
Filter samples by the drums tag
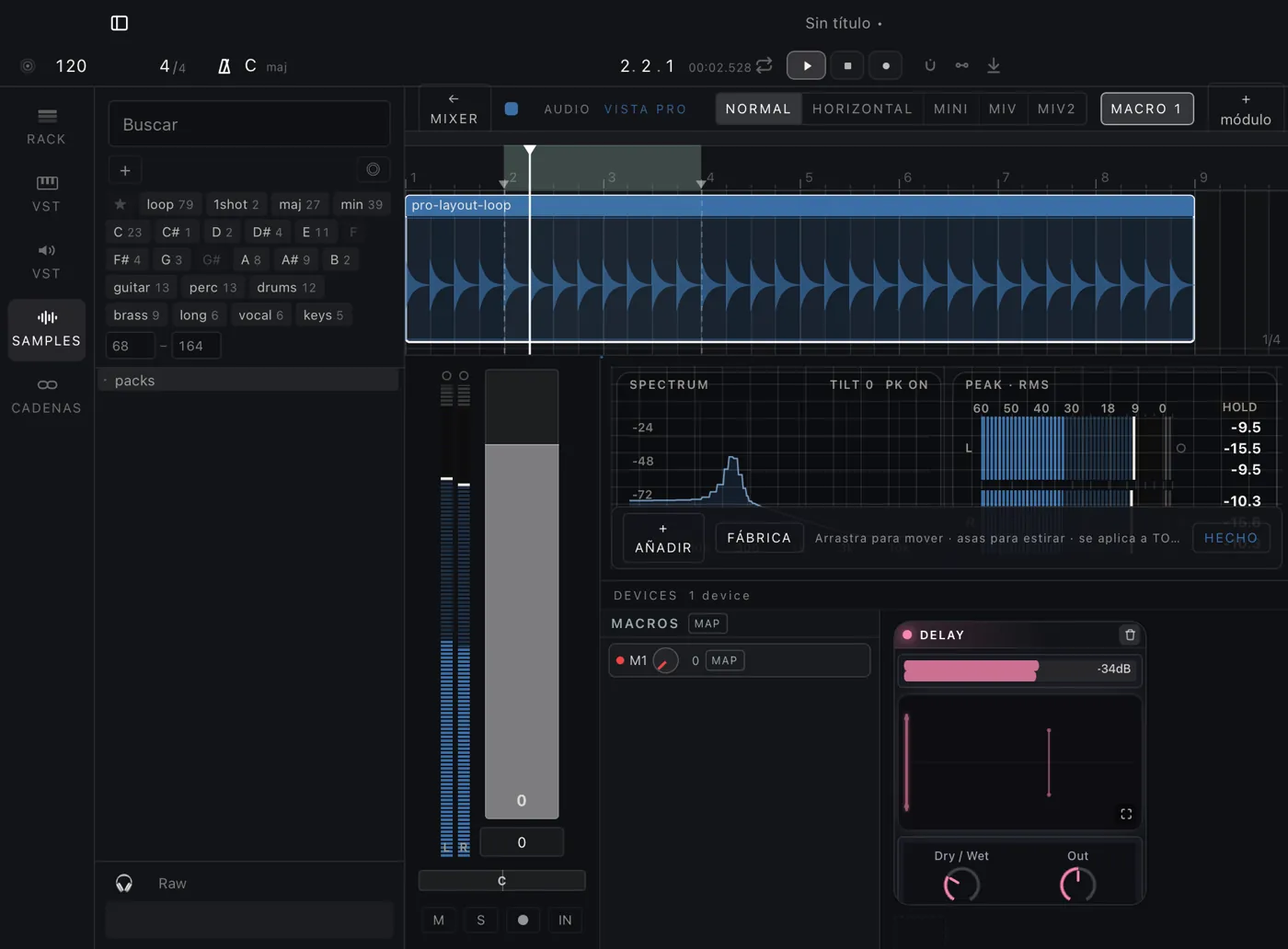(x=286, y=287)
